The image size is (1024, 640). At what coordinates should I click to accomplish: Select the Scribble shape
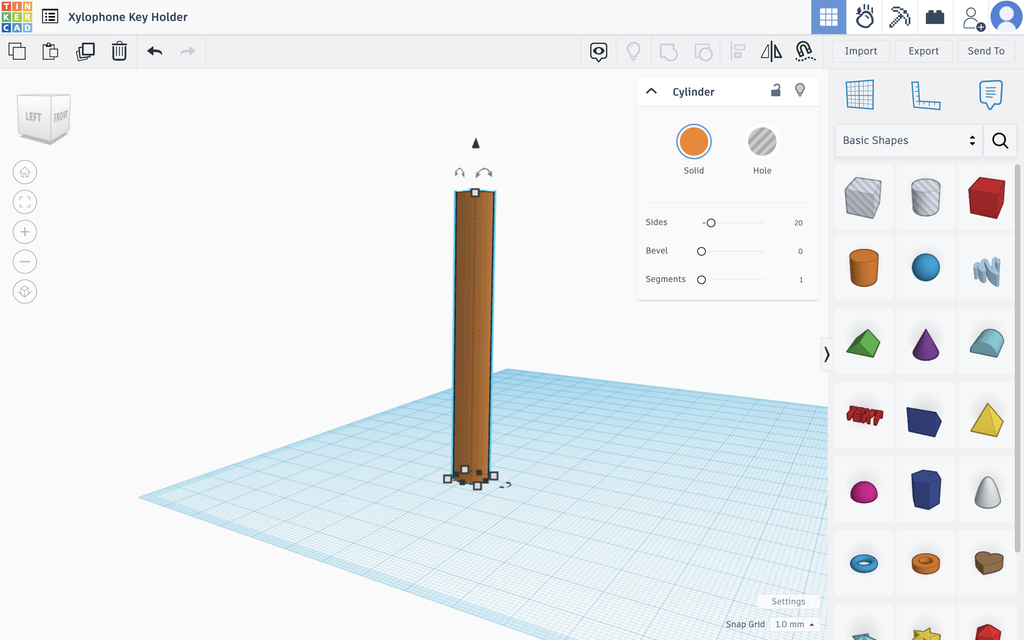[987, 270]
